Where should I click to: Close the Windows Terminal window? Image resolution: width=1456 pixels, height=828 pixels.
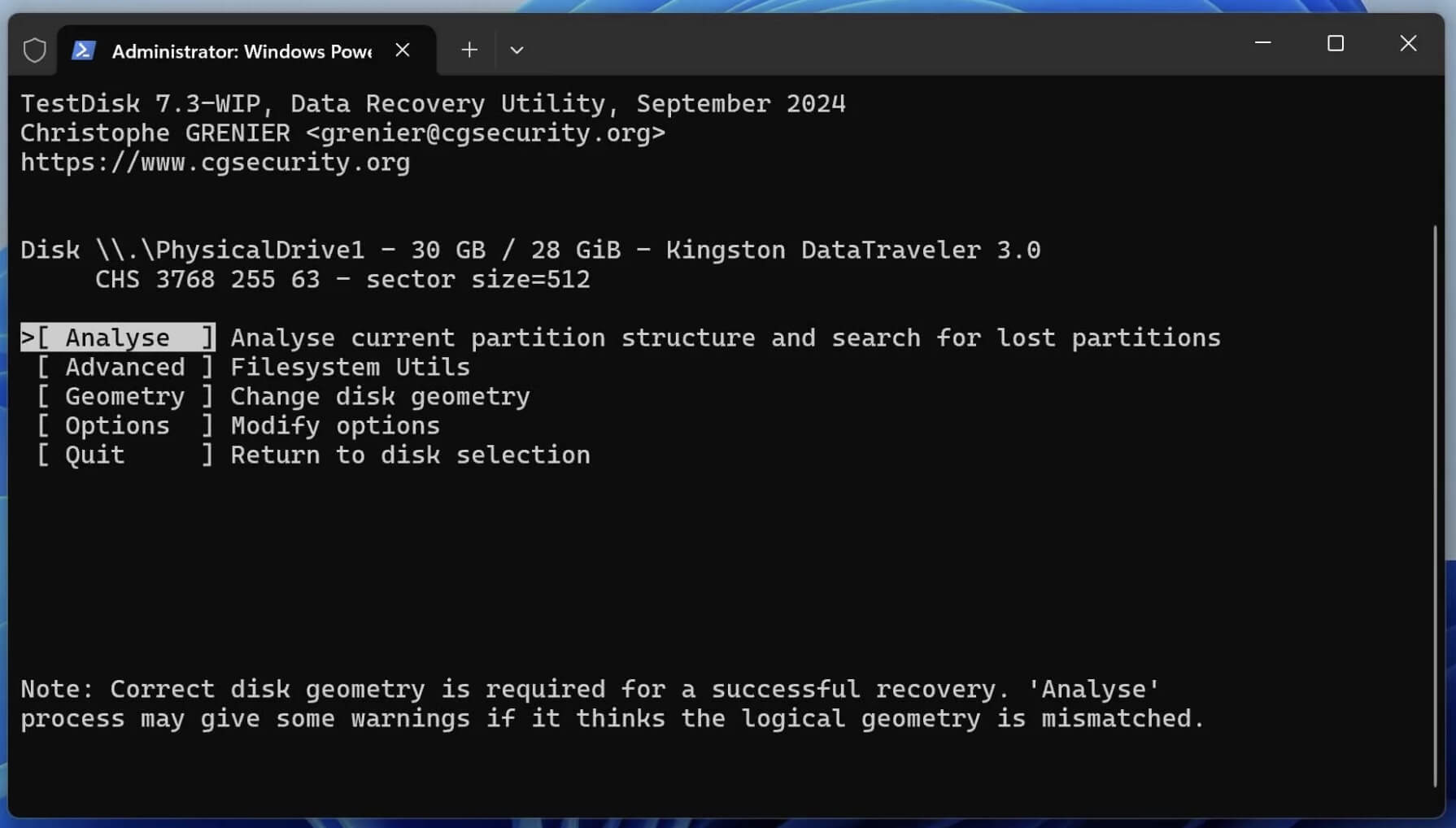[x=1408, y=43]
